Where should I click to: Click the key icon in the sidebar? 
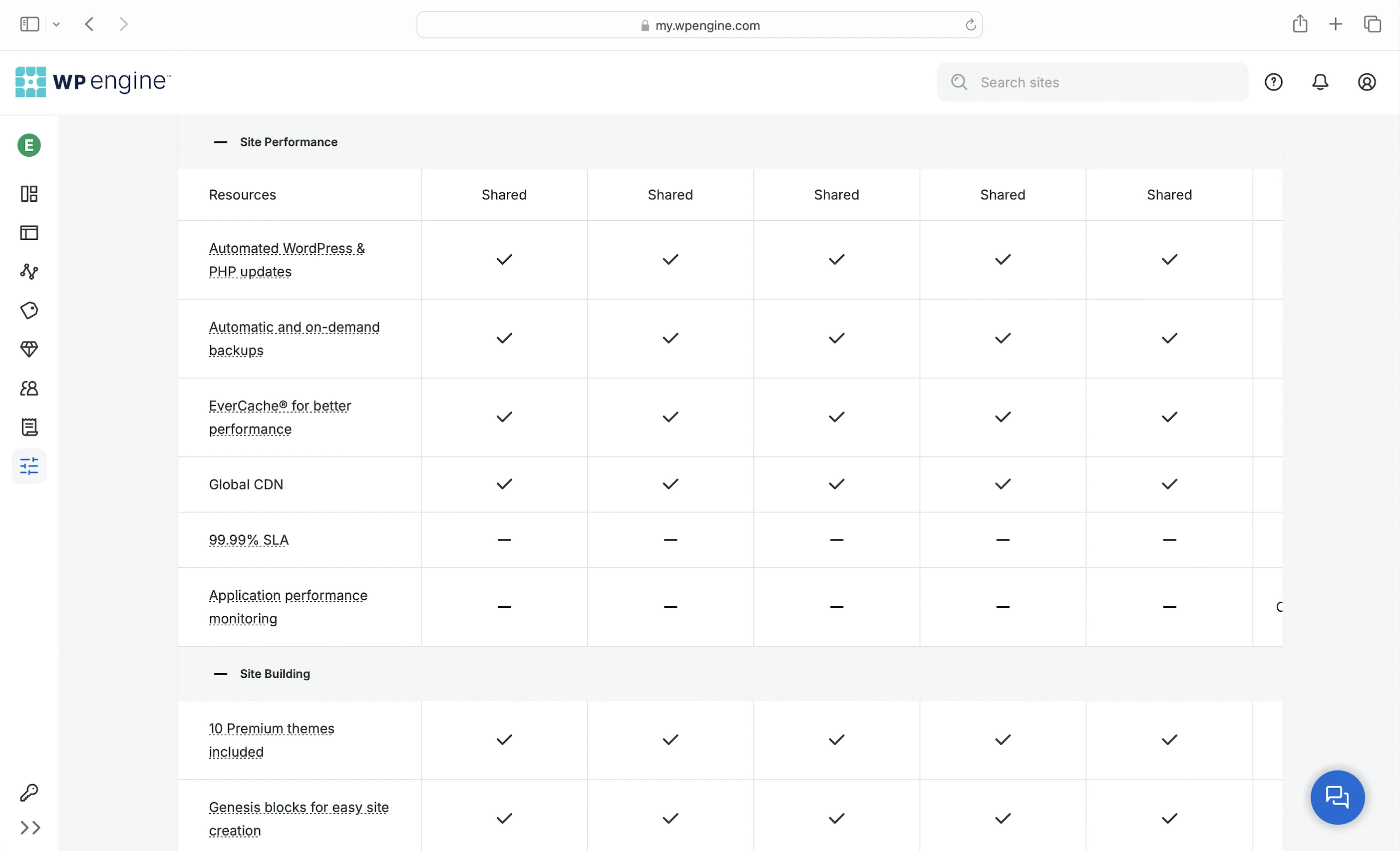click(x=29, y=792)
